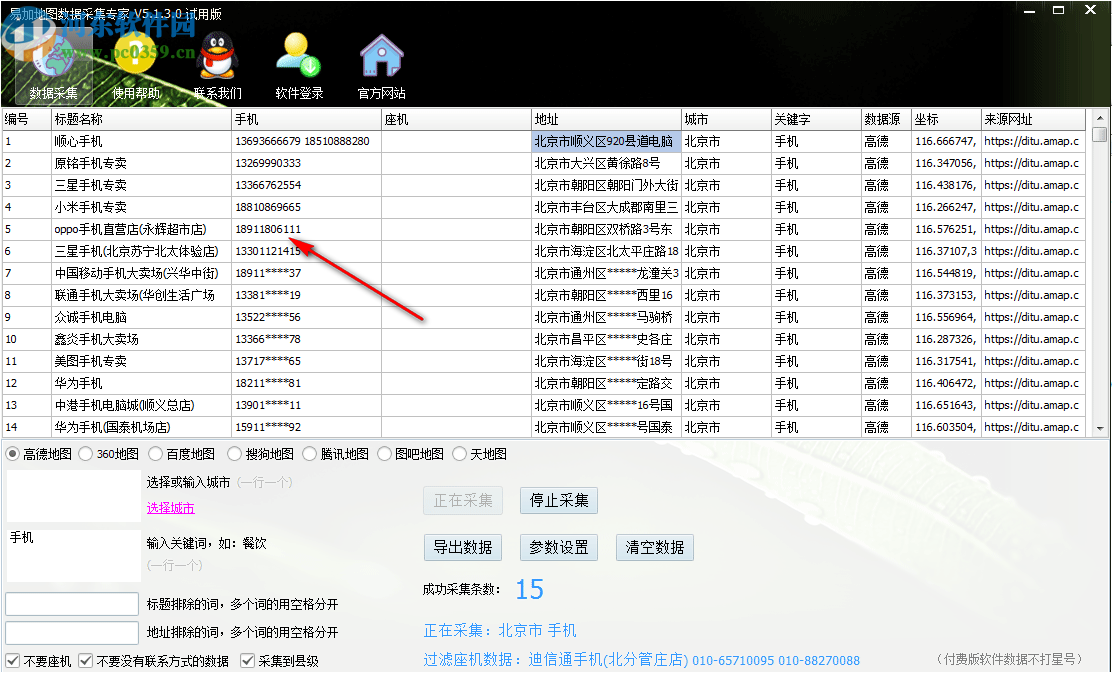The width and height of the screenshot is (1116, 677).
Task: Click the QQ 联系我们 contact icon
Action: pyautogui.click(x=215, y=65)
